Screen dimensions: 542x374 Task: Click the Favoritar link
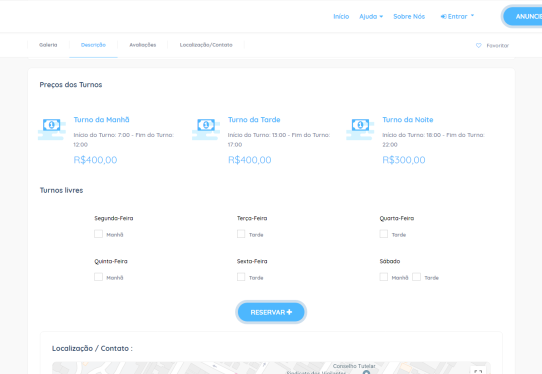click(x=497, y=46)
